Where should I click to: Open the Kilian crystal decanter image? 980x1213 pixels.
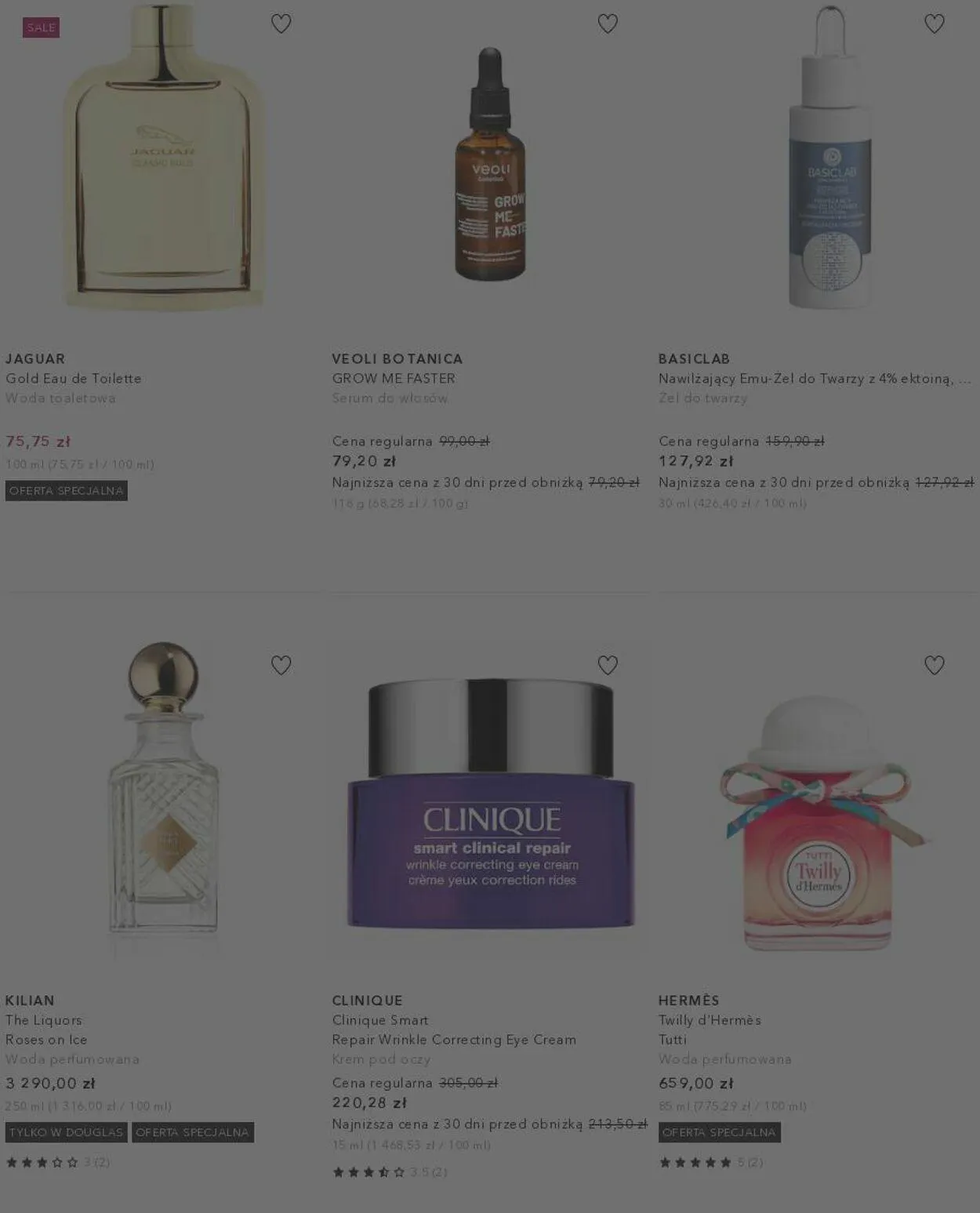(163, 796)
